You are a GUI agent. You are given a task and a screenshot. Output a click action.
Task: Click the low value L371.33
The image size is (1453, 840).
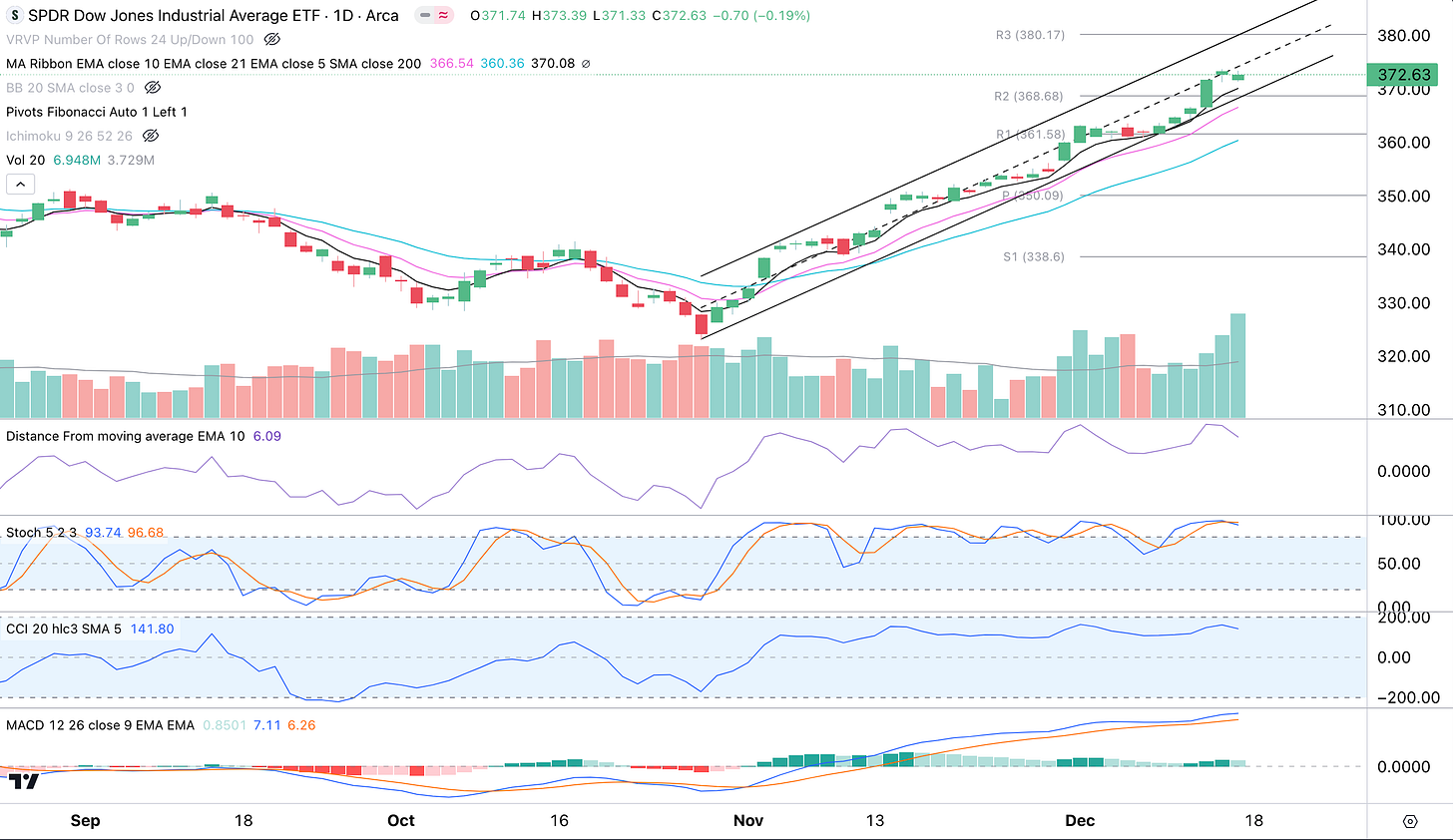point(620,16)
